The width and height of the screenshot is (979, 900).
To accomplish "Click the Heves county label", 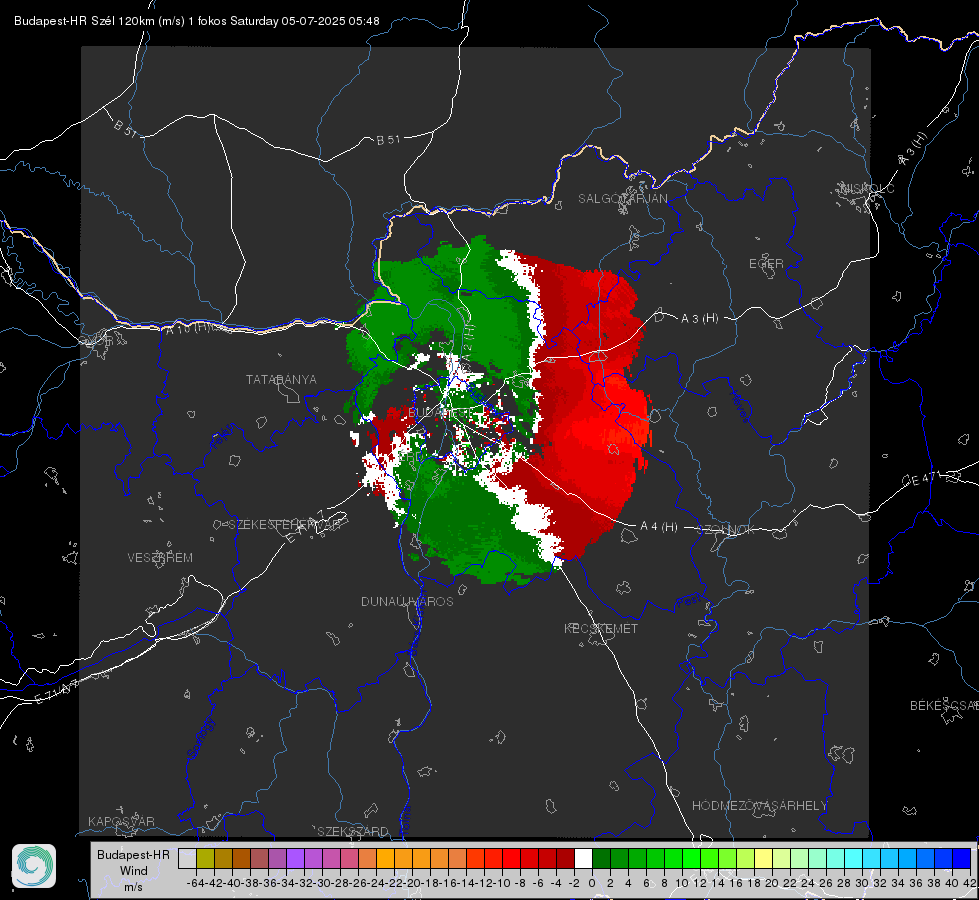I will click(739, 406).
